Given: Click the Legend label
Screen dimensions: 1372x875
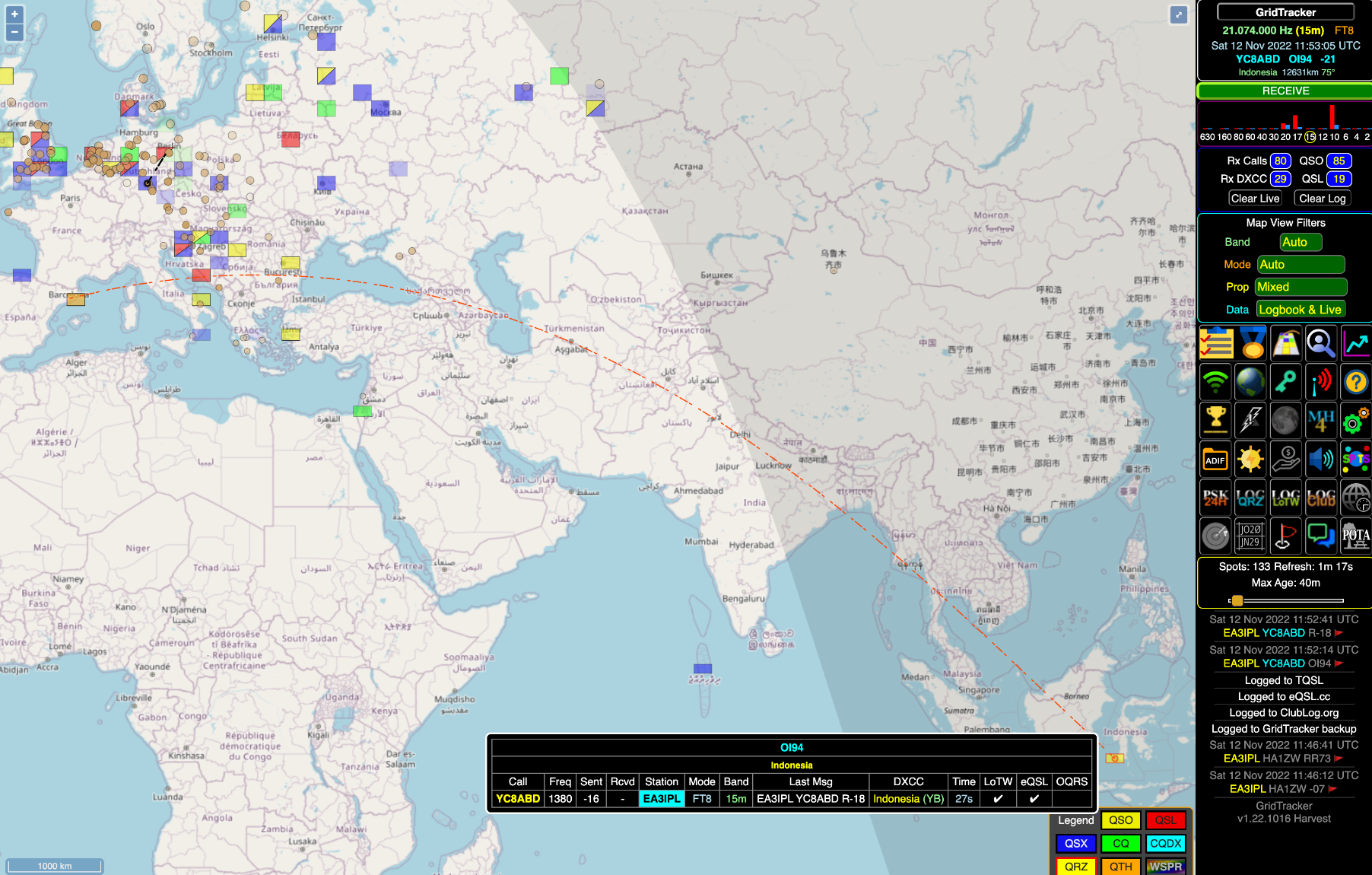Looking at the screenshot, I should (x=1075, y=820).
